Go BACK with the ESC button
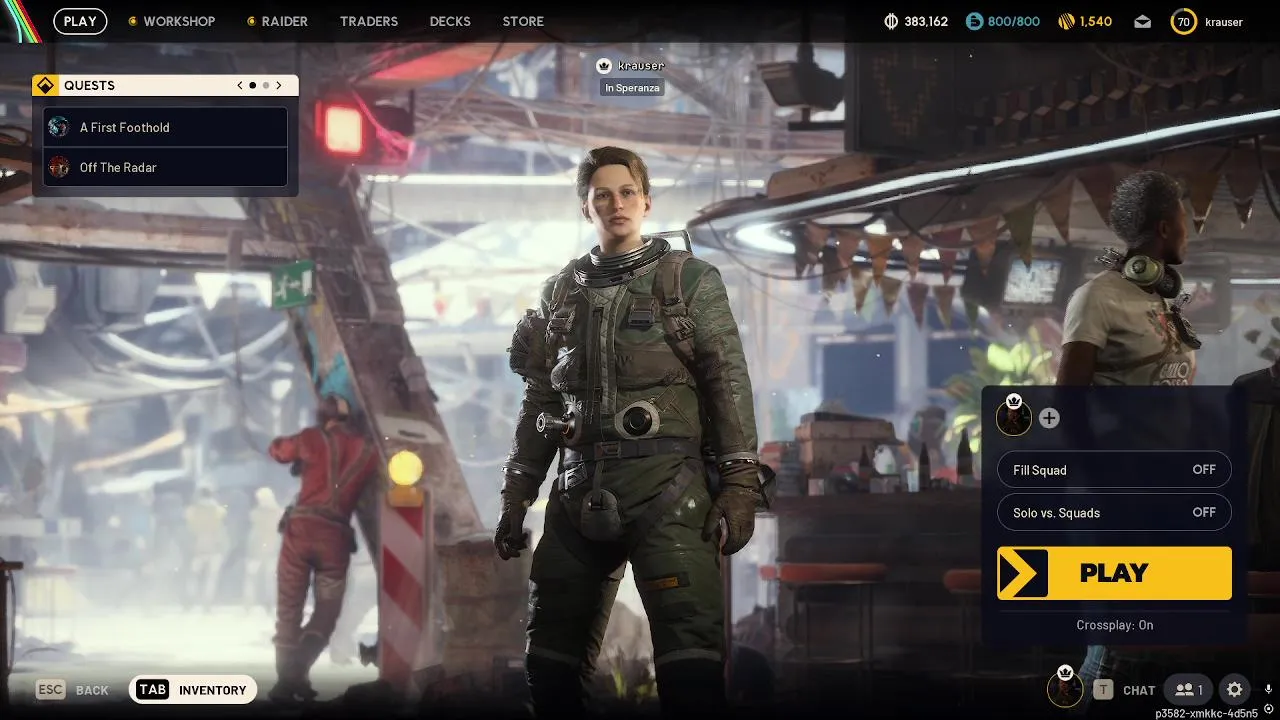The height and width of the screenshot is (720, 1280). click(72, 690)
